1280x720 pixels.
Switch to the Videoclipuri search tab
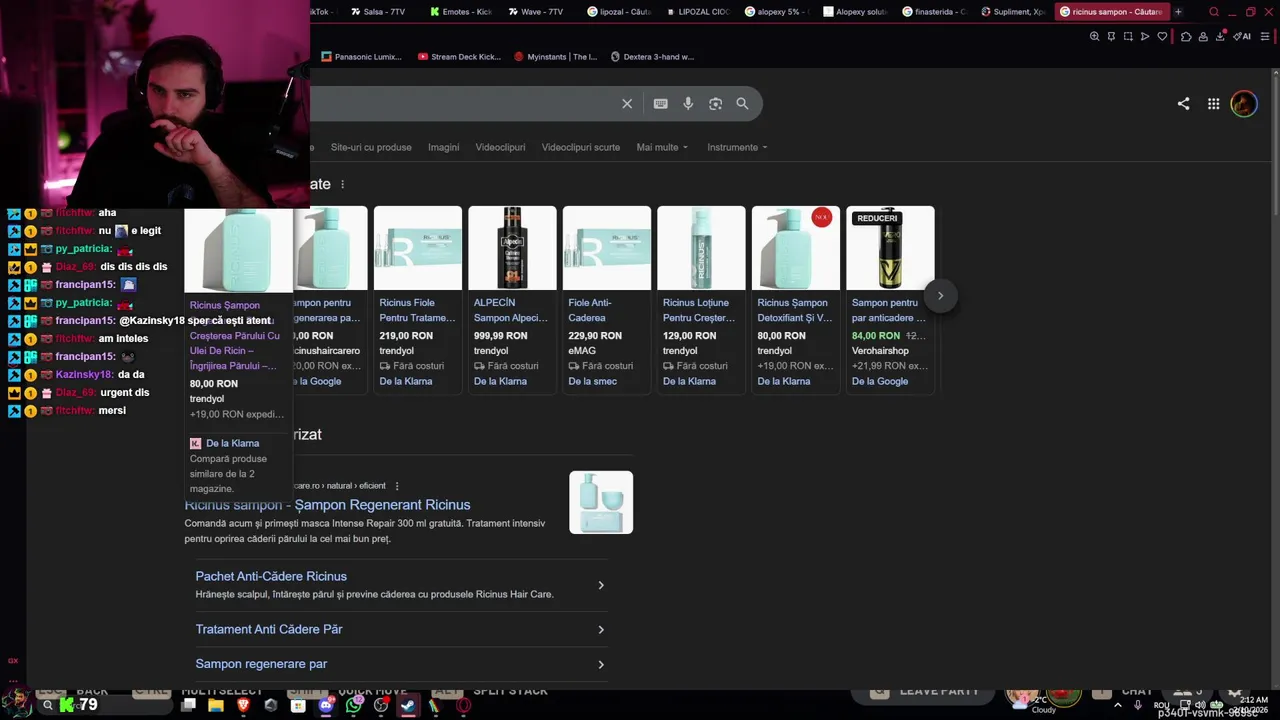(x=500, y=147)
